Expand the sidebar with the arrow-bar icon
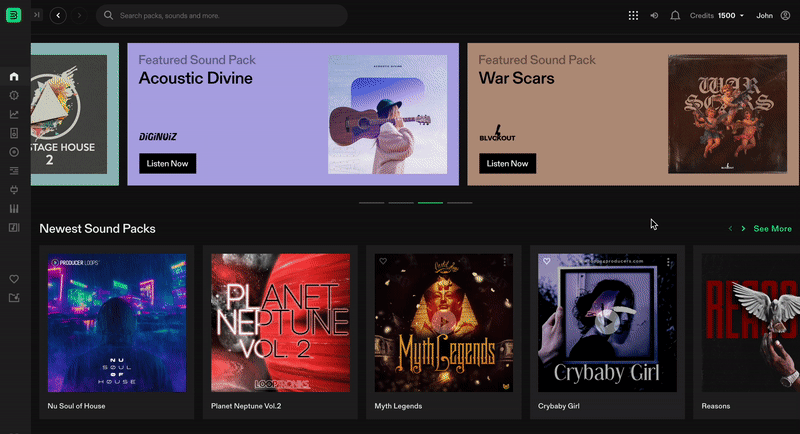 pyautogui.click(x=37, y=15)
